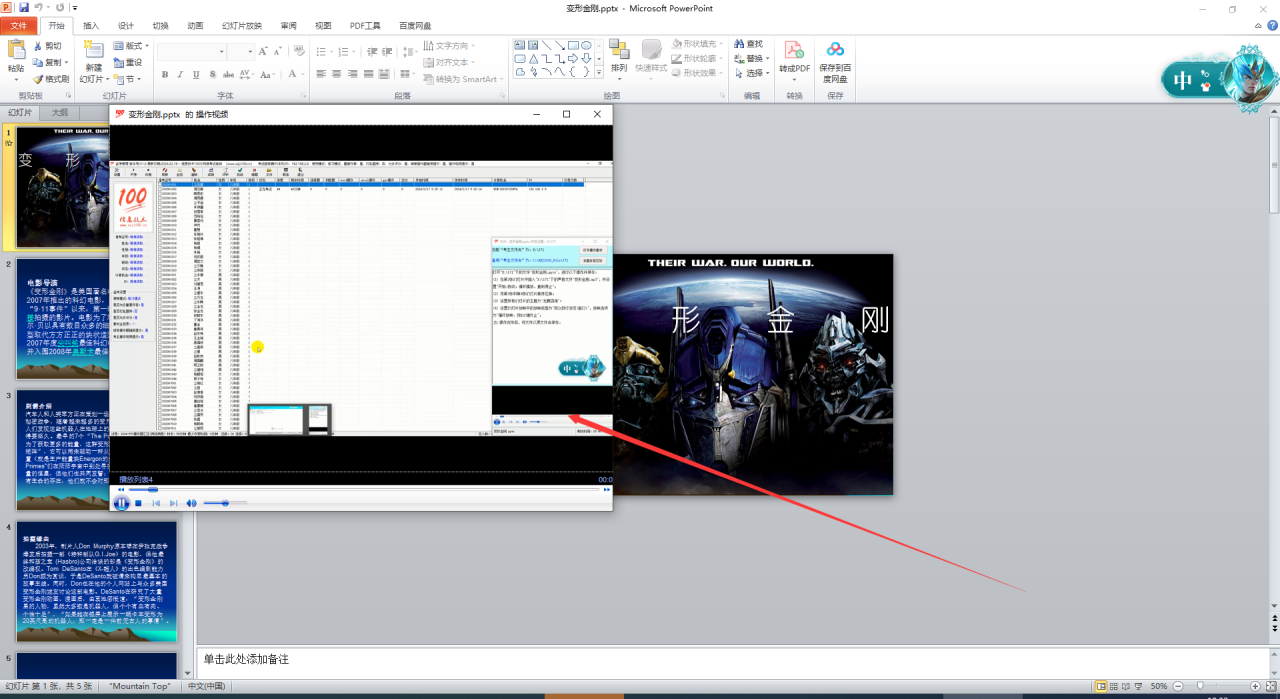Expand the shapes gallery more arrow
The width and height of the screenshot is (1280, 699).
tap(598, 73)
